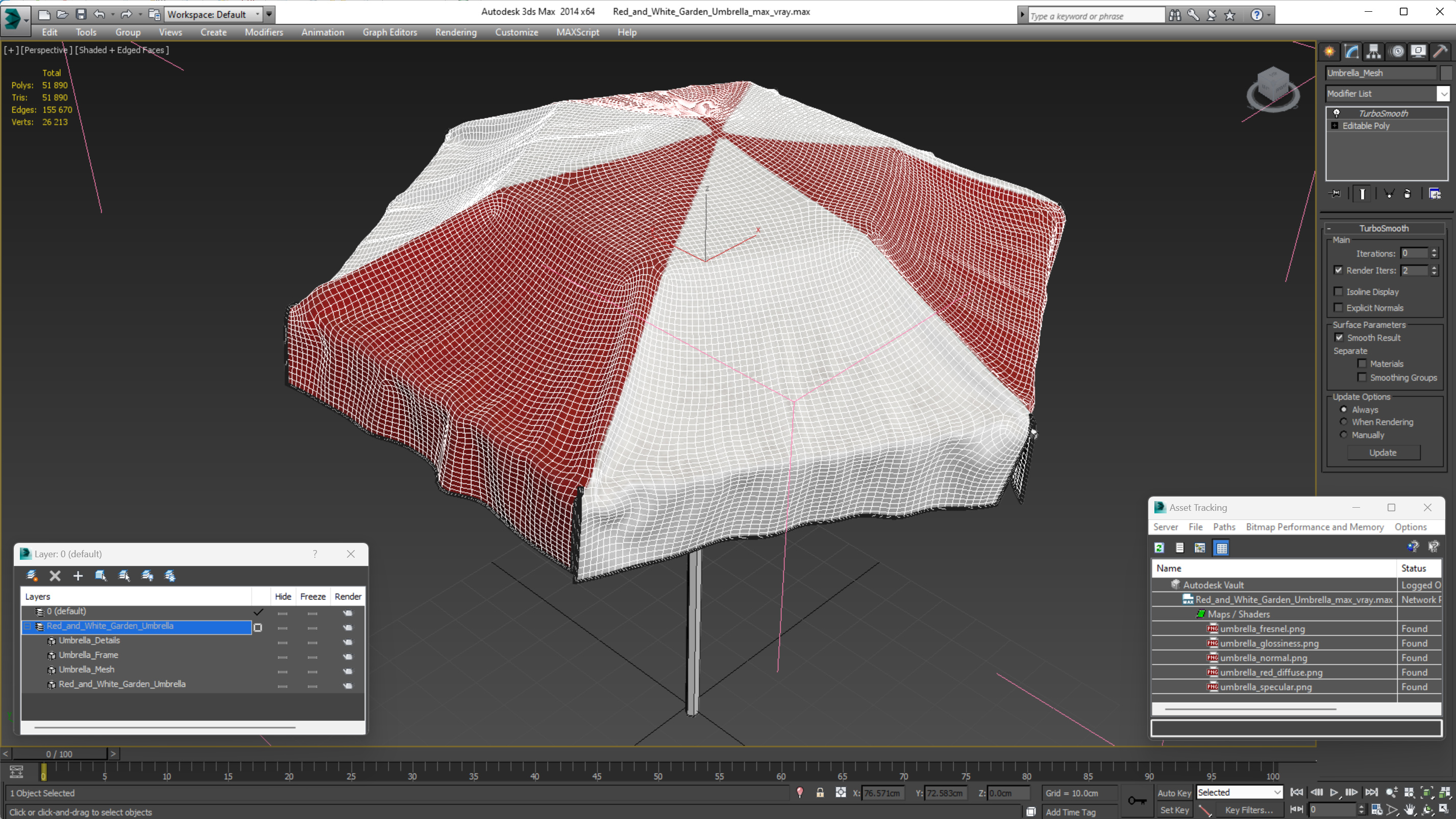Click the object color swatch beside Umbrella_Mesh

tap(1445, 73)
